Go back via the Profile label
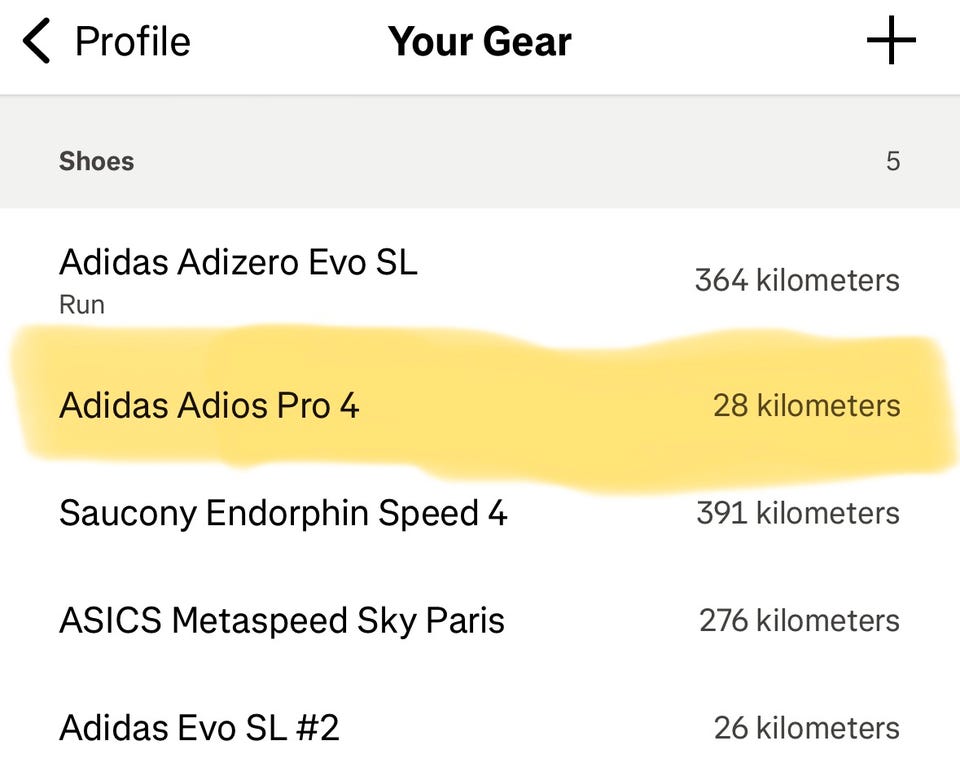960x776 pixels. 132,42
